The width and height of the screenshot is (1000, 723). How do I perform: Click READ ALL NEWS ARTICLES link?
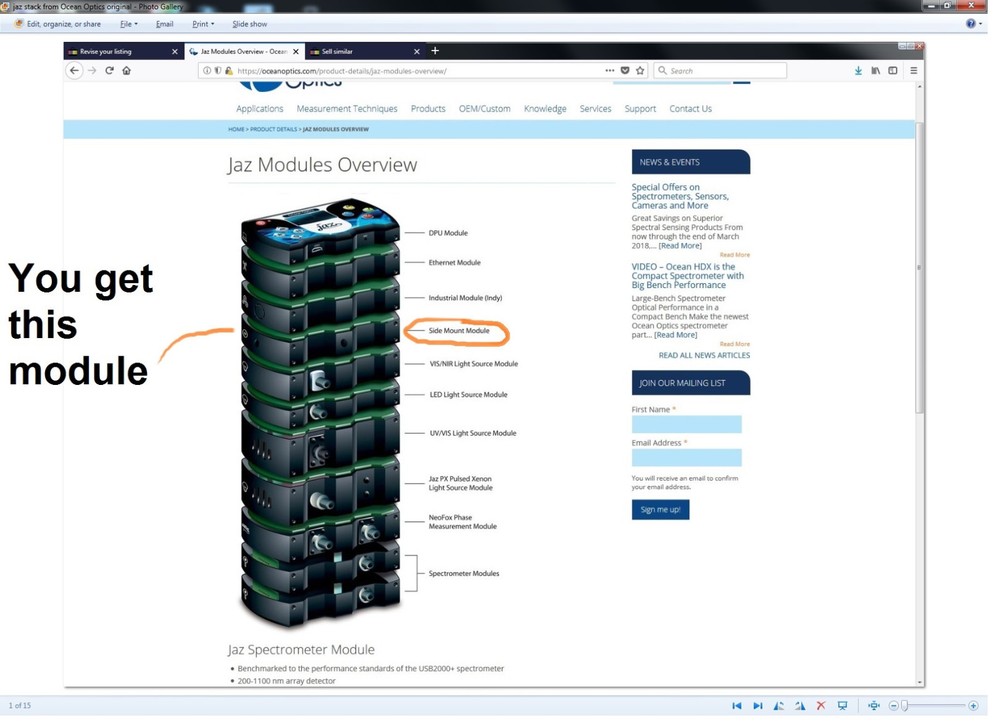tap(704, 356)
